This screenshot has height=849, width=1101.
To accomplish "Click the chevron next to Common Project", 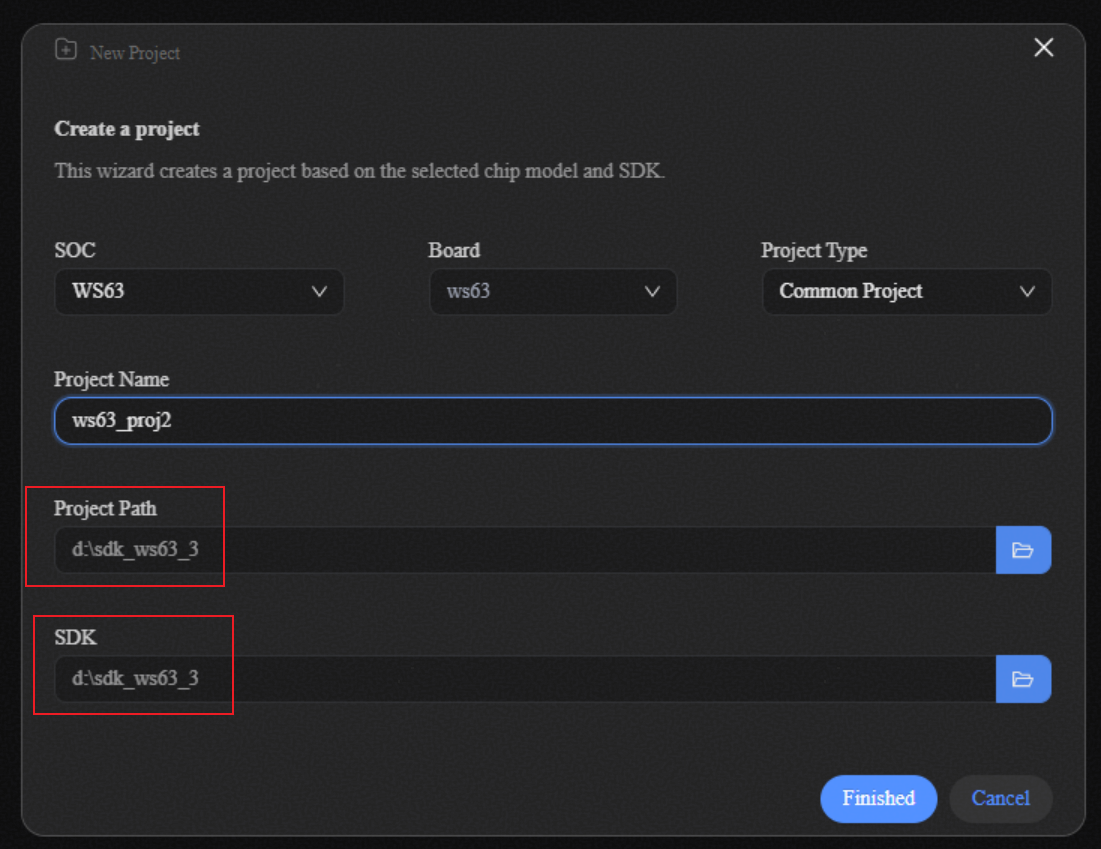I will coord(1026,292).
